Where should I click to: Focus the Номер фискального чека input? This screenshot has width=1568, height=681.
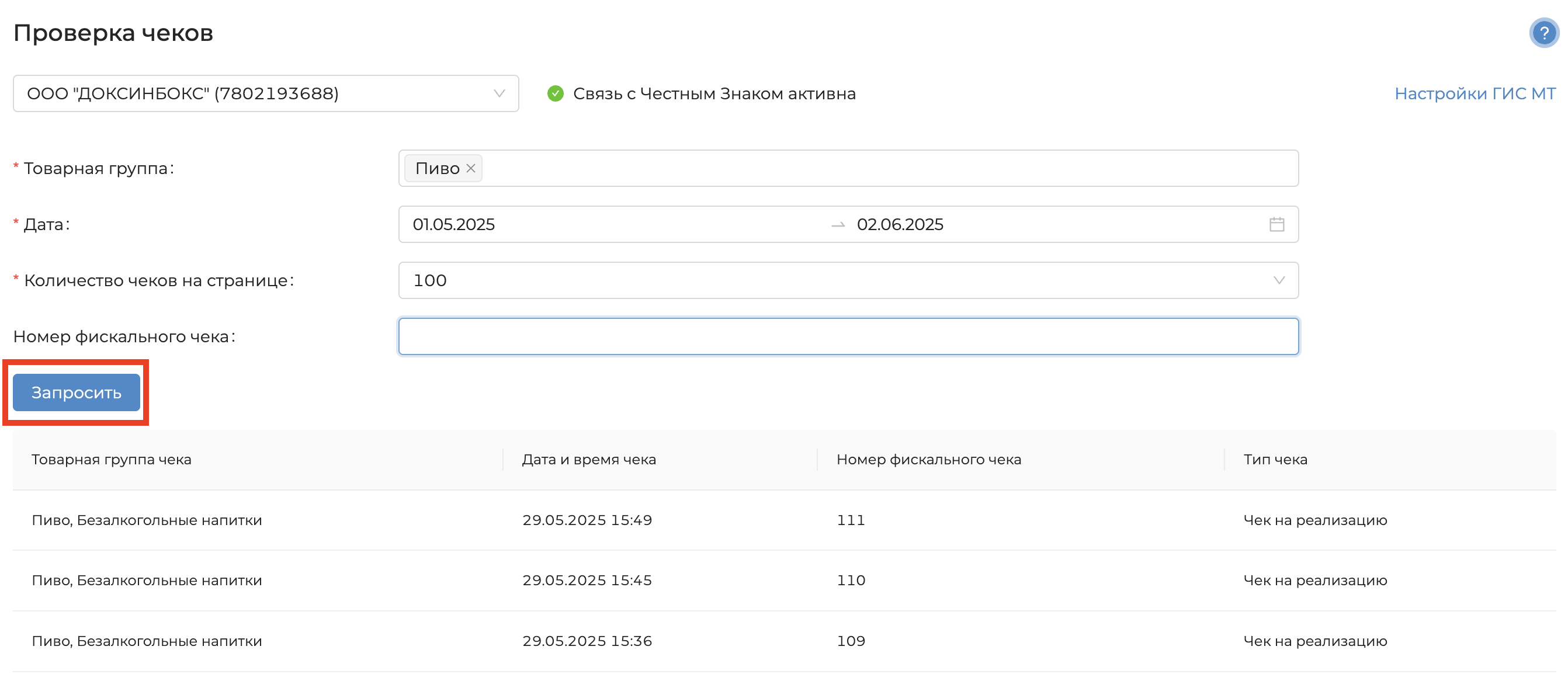(848, 336)
